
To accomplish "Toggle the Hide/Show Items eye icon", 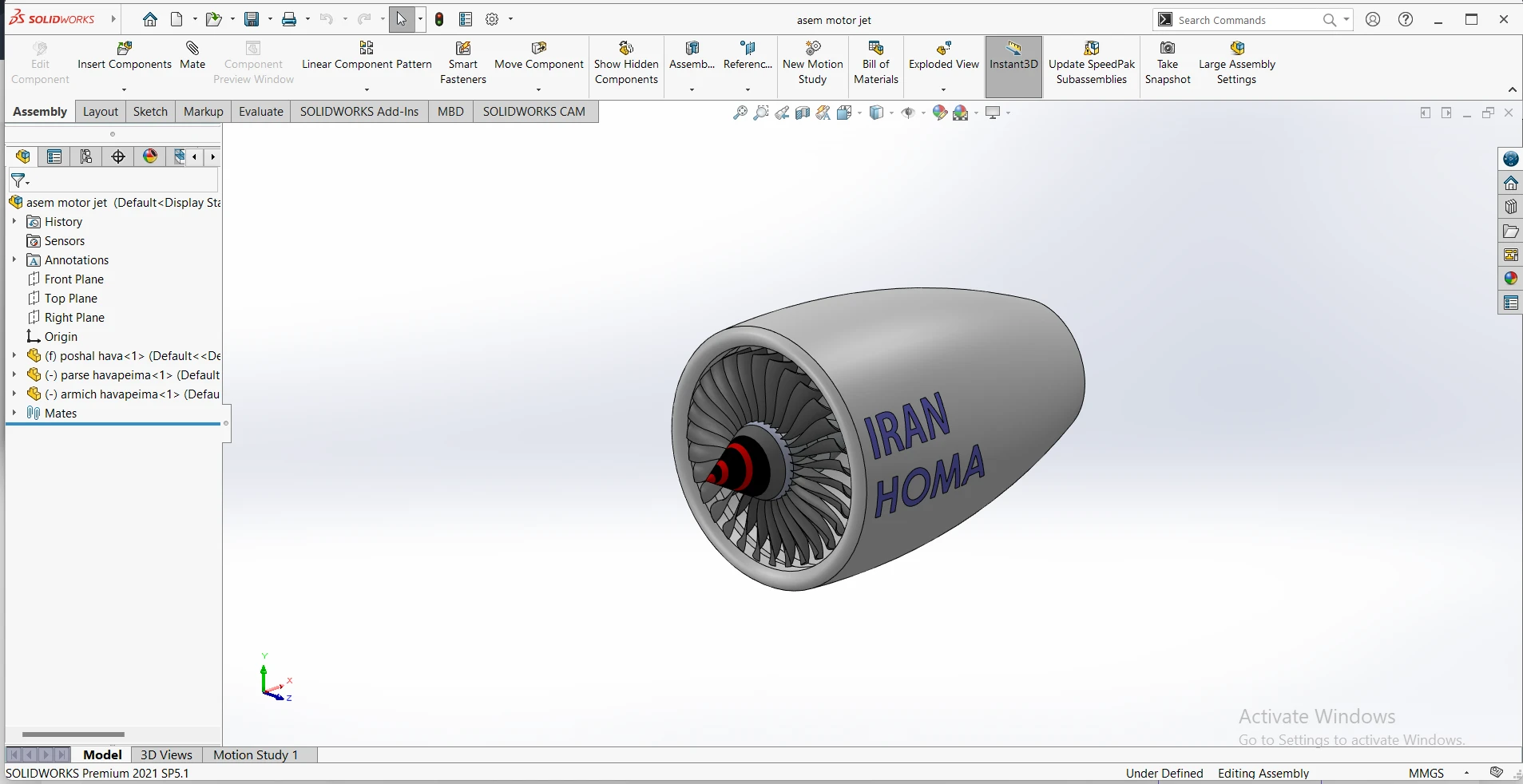I will [x=908, y=113].
